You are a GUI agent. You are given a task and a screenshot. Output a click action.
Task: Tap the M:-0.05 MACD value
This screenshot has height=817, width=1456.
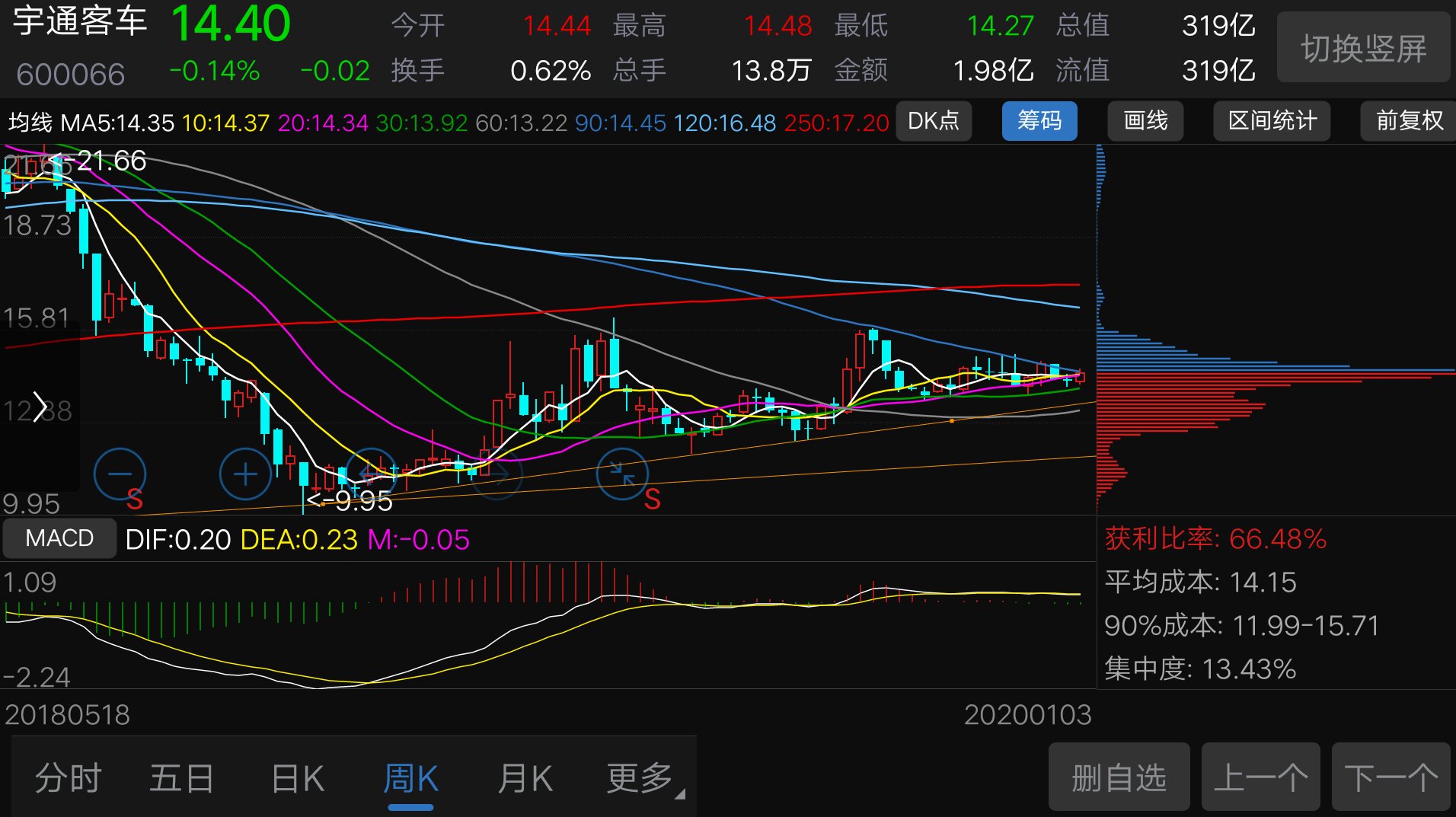pyautogui.click(x=418, y=540)
